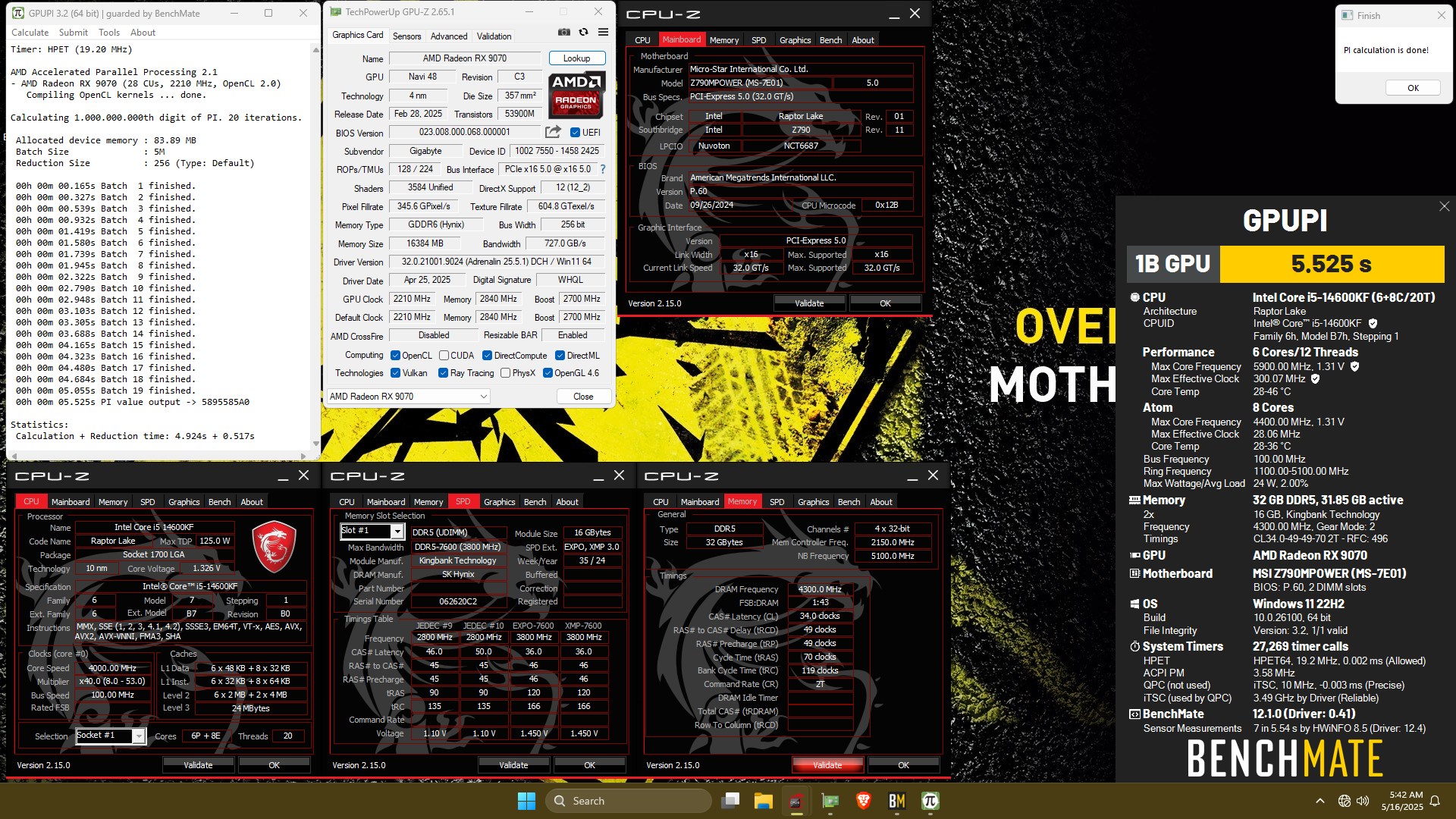Open the Socket #1 selection dropdown
The image size is (1456, 819).
coord(110,736)
